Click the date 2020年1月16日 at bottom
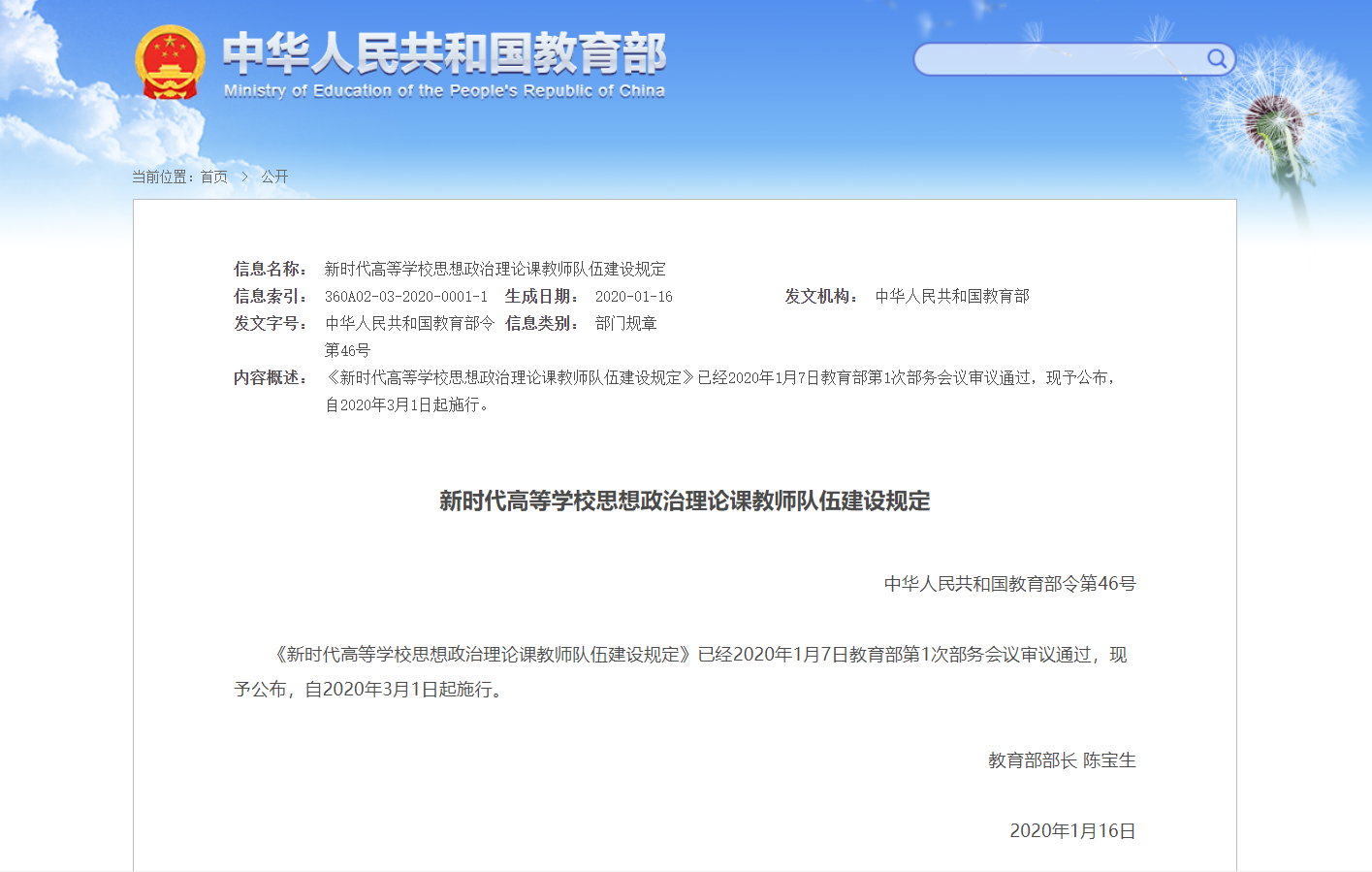The width and height of the screenshot is (1372, 872). [1072, 831]
